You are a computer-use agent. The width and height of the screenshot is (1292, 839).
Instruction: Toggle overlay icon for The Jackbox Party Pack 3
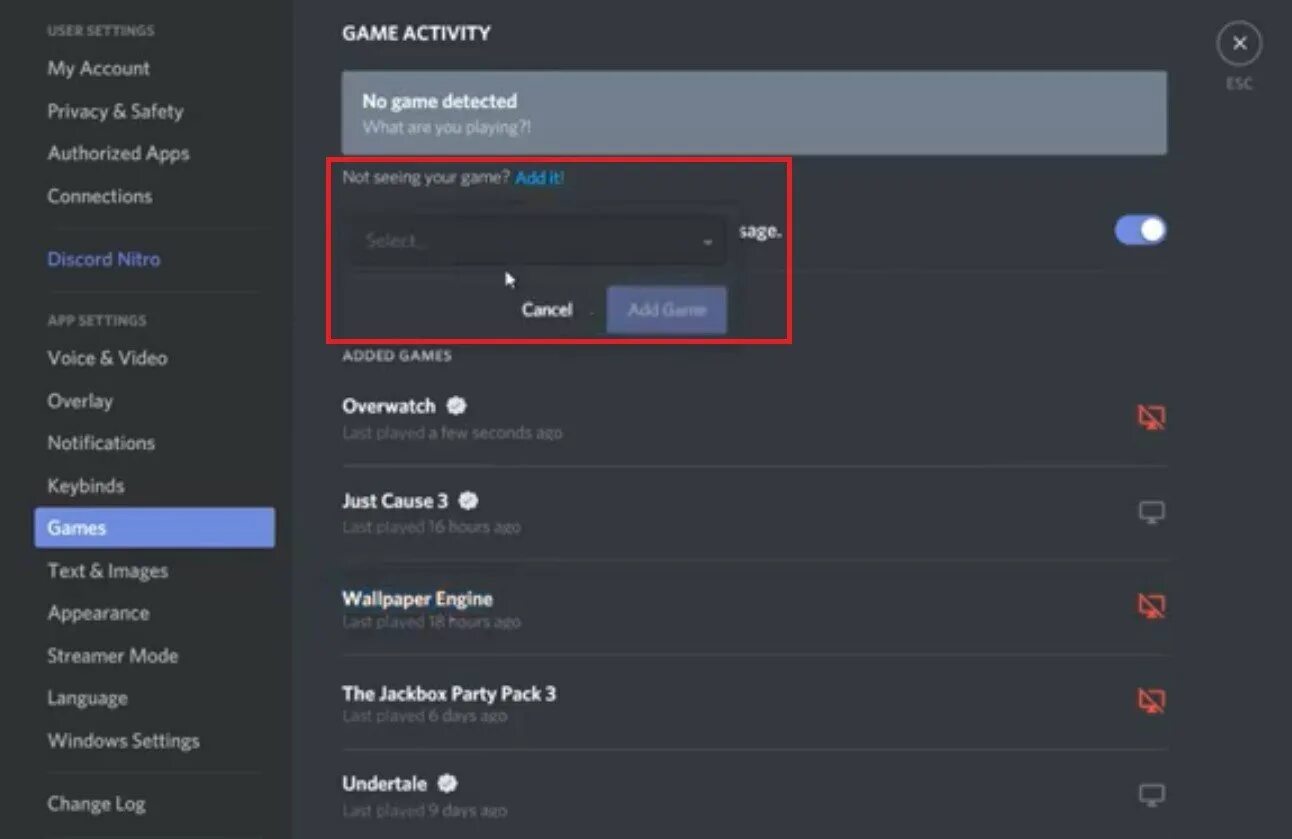tap(1152, 701)
